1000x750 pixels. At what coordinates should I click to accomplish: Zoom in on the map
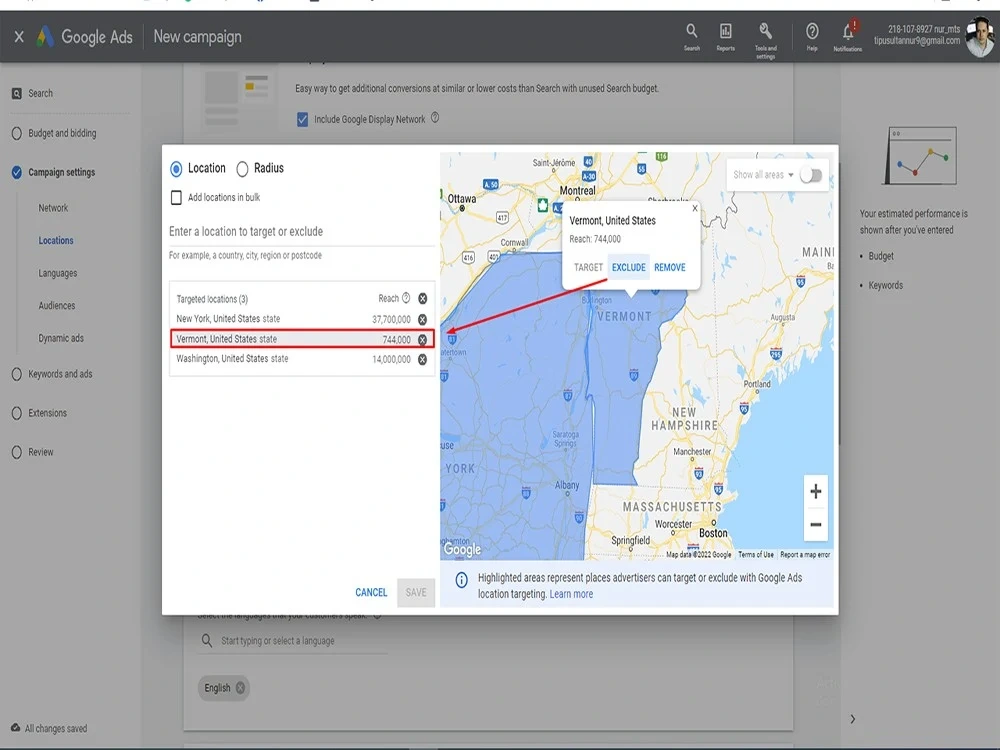click(x=816, y=491)
